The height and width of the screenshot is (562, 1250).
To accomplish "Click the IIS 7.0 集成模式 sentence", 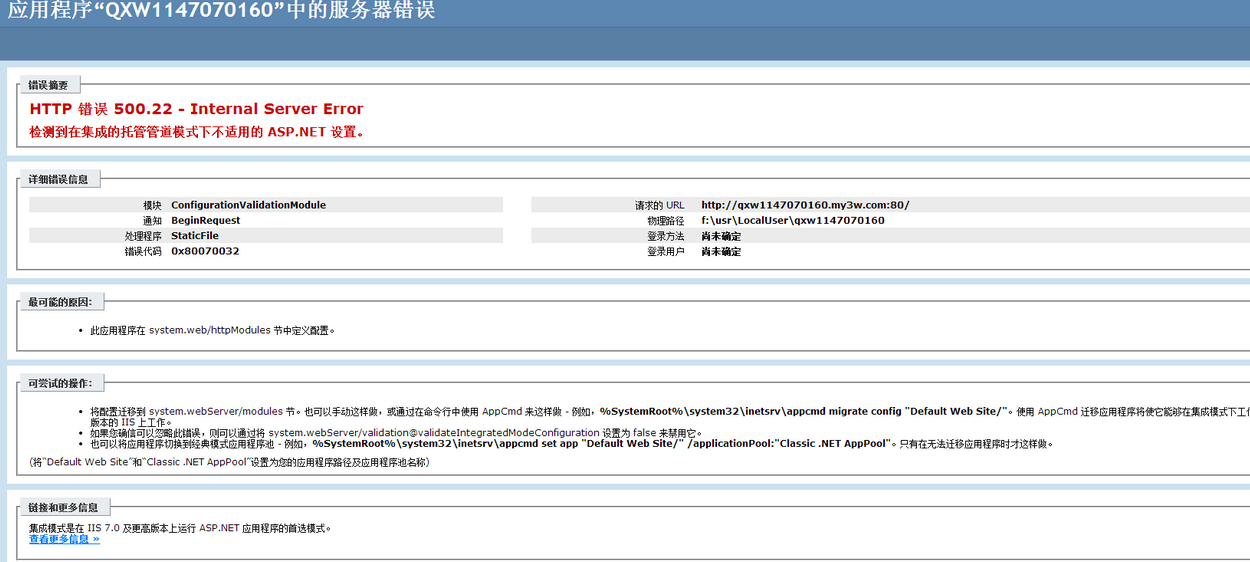I will tap(180, 527).
